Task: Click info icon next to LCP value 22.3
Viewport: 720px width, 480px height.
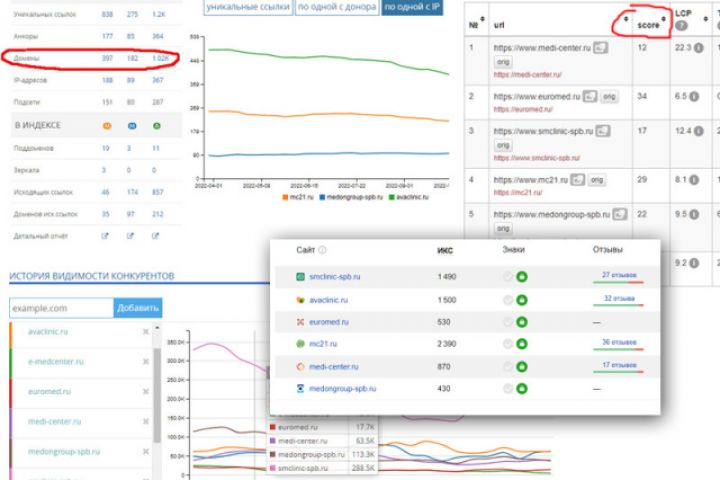Action: tap(699, 48)
